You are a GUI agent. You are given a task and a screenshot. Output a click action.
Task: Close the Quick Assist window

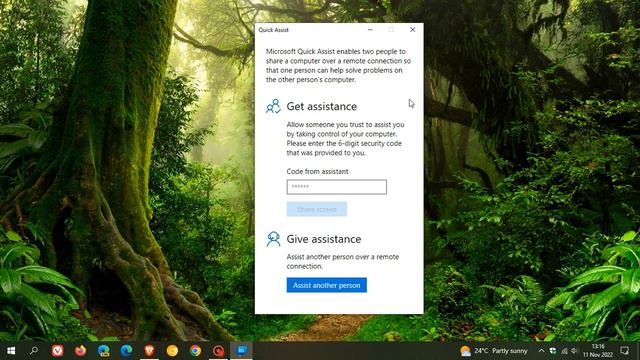(x=413, y=30)
